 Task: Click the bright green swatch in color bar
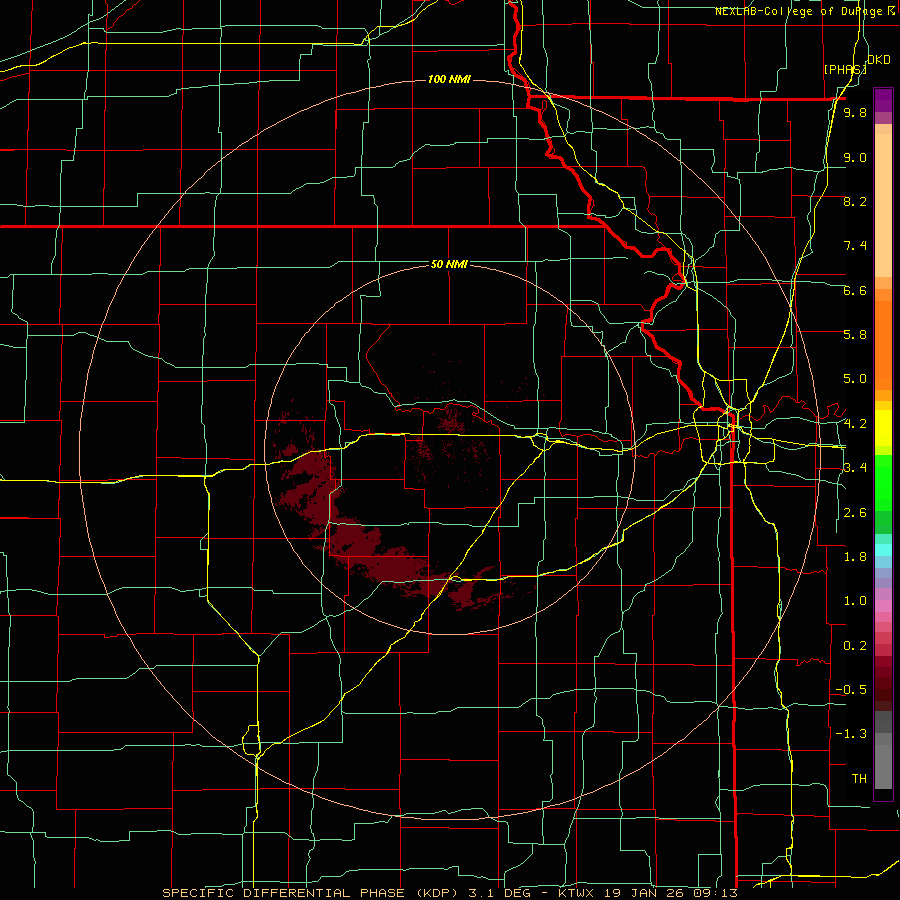[x=883, y=482]
